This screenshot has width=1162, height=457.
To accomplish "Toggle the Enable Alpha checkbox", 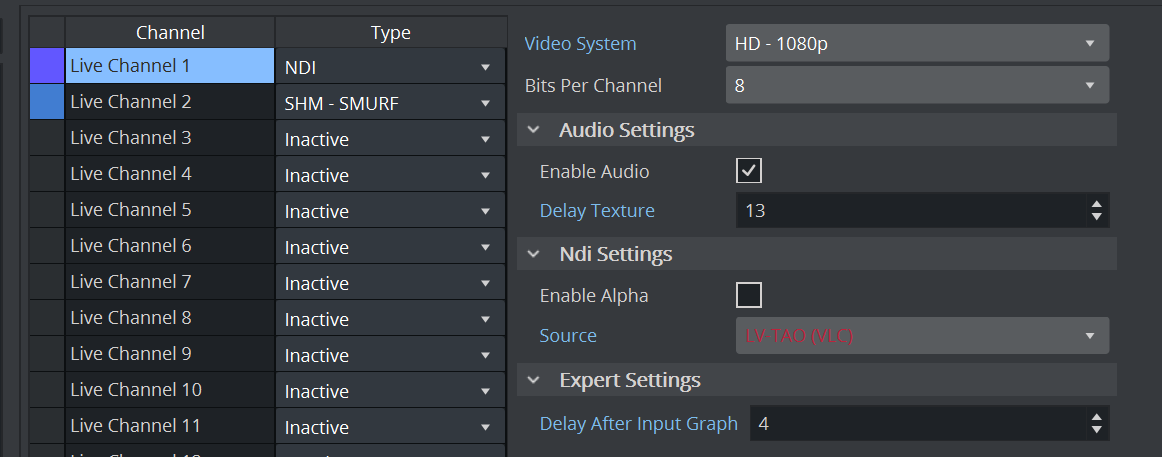I will click(748, 295).
